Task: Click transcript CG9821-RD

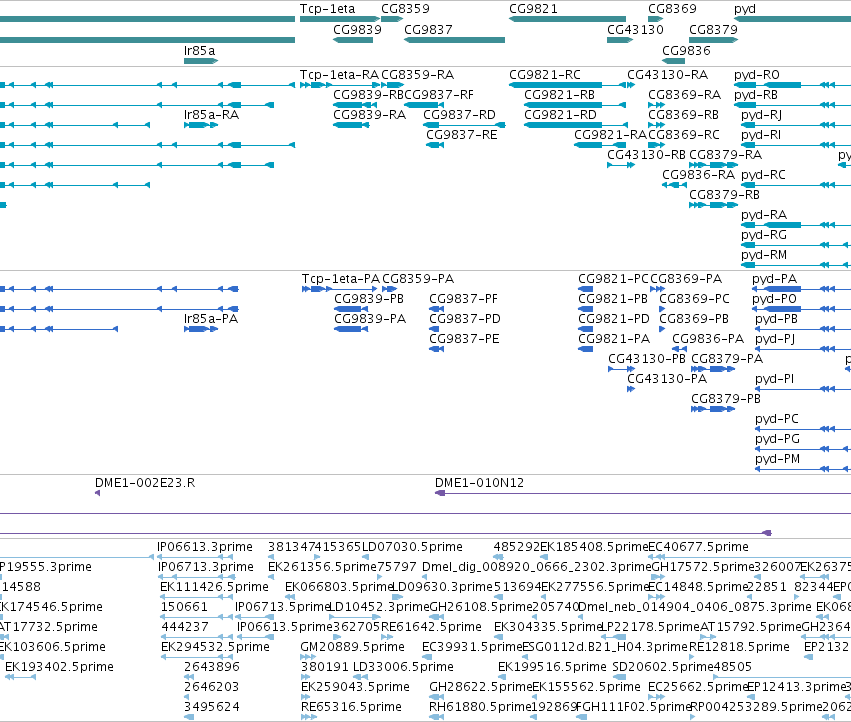Action: 560,115
